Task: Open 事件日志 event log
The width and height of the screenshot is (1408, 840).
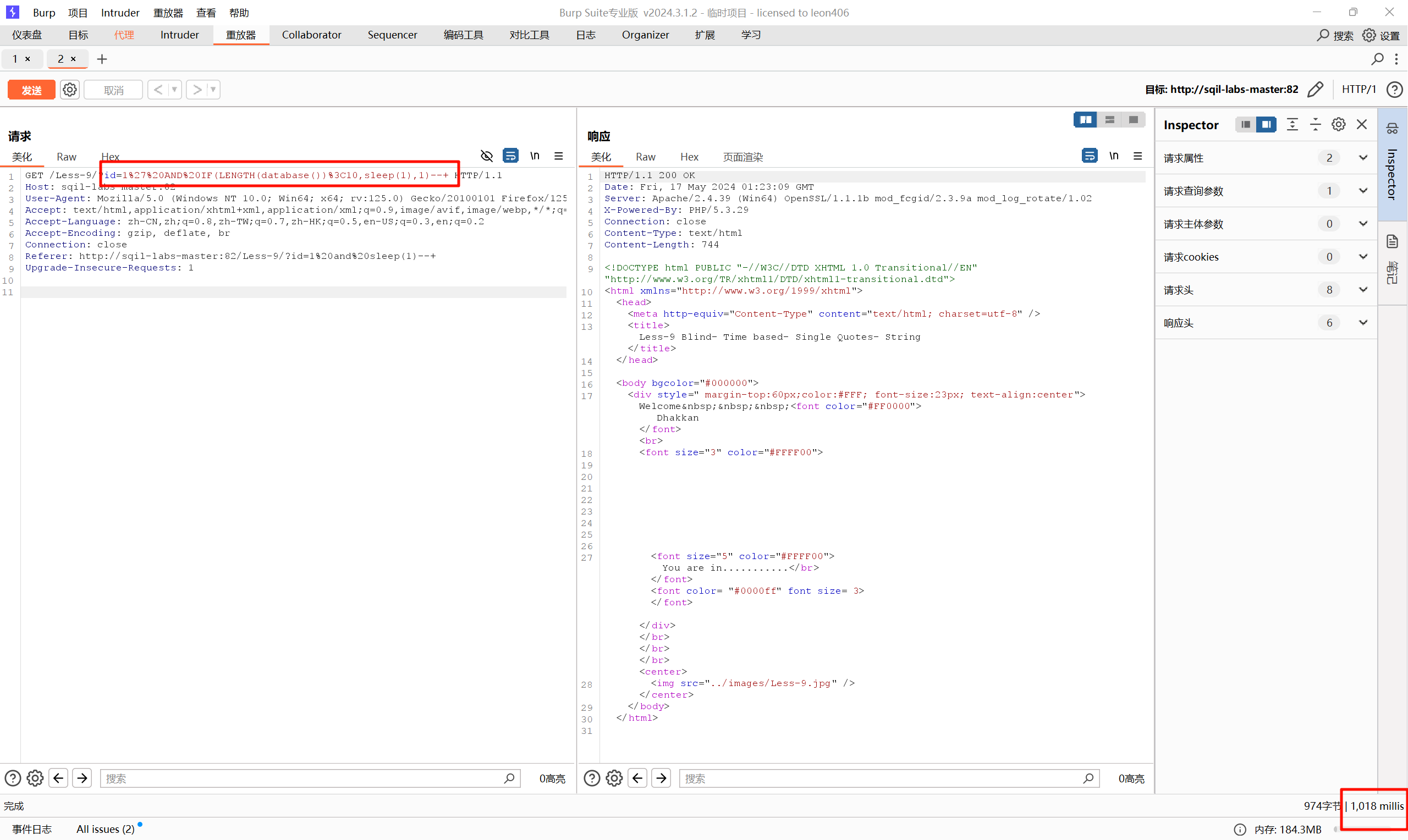Action: (32, 829)
